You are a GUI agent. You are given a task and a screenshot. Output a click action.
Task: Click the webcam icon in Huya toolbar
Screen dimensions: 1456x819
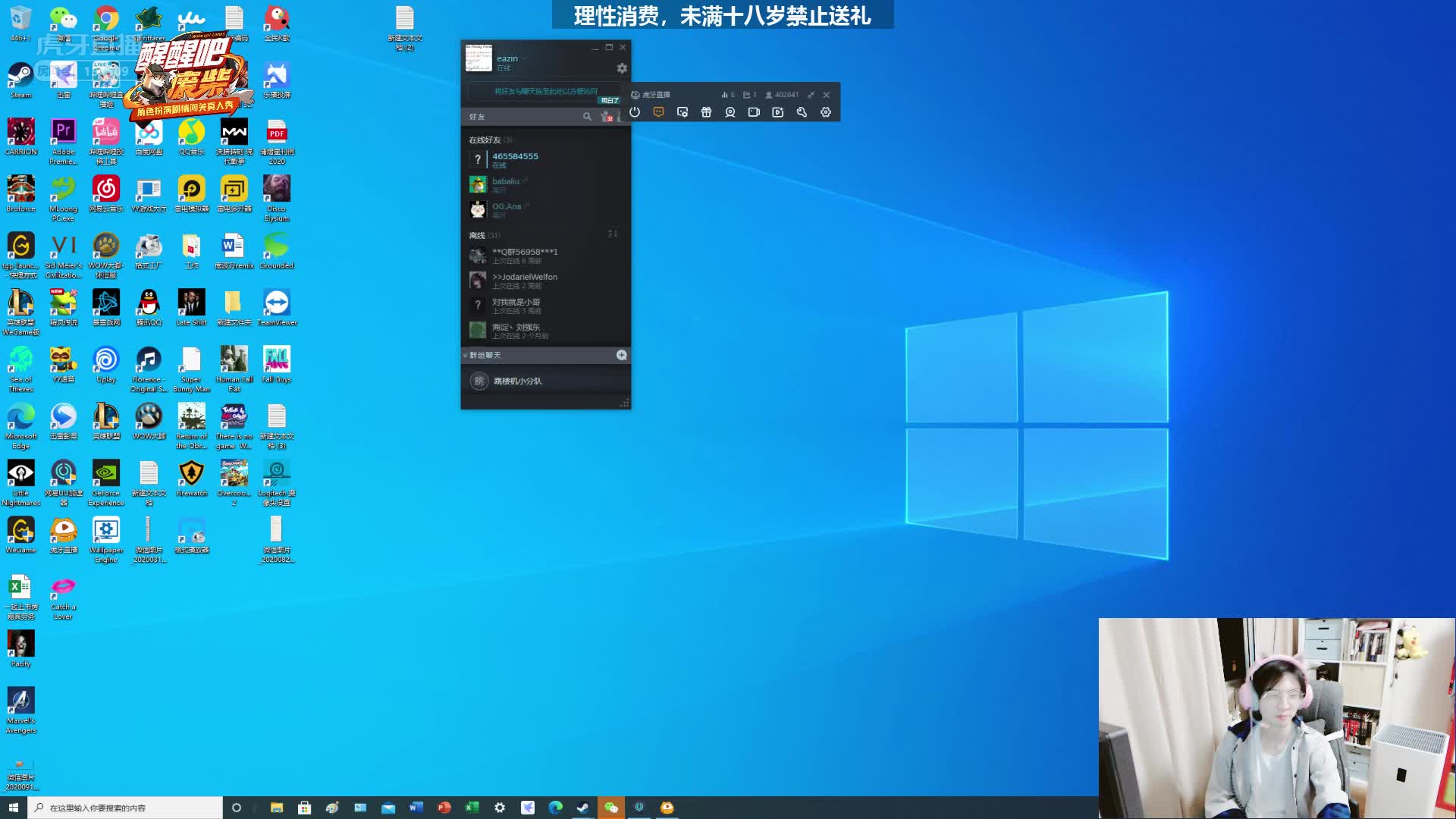(x=730, y=112)
